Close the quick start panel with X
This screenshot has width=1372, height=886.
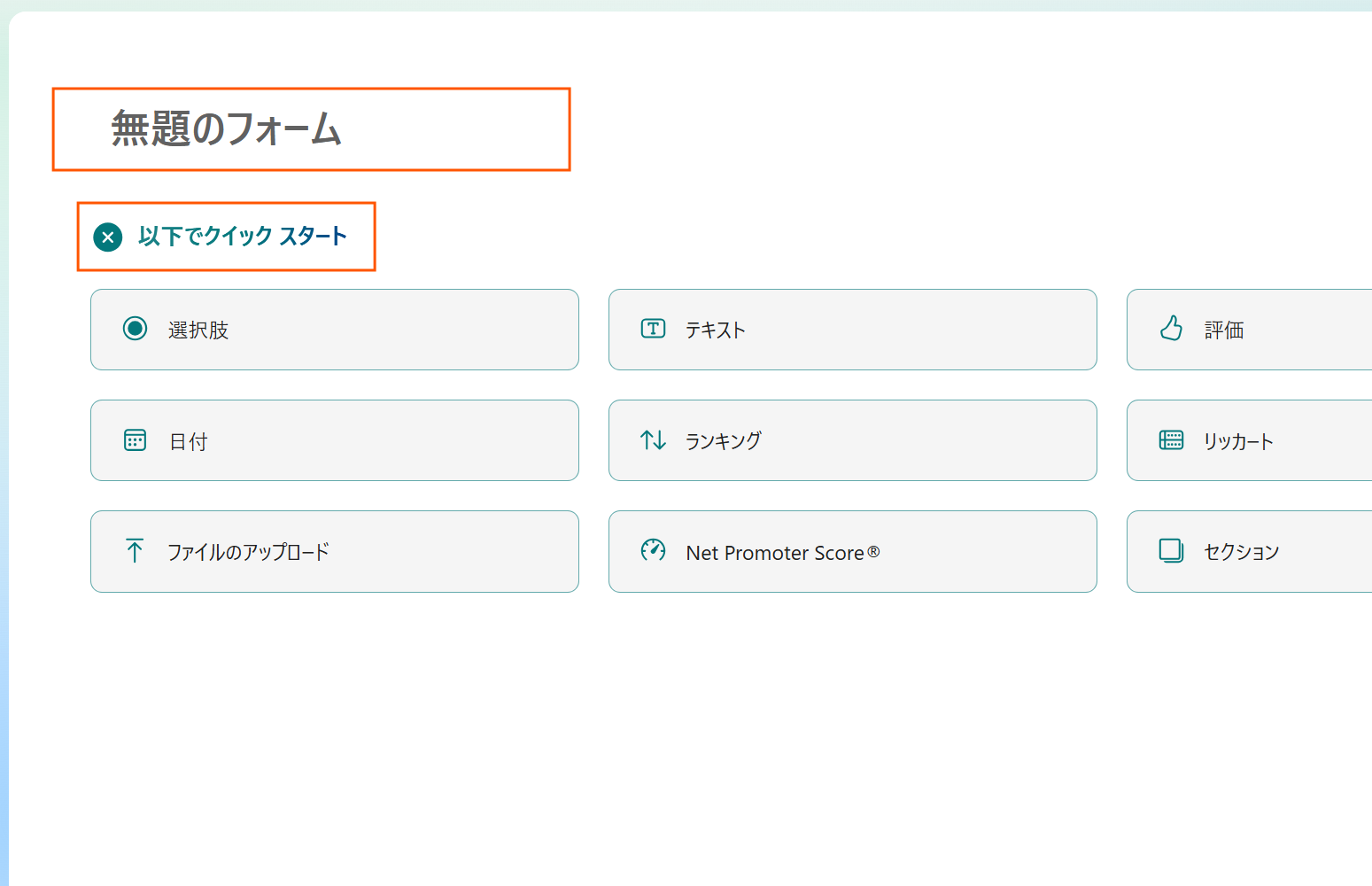point(108,237)
